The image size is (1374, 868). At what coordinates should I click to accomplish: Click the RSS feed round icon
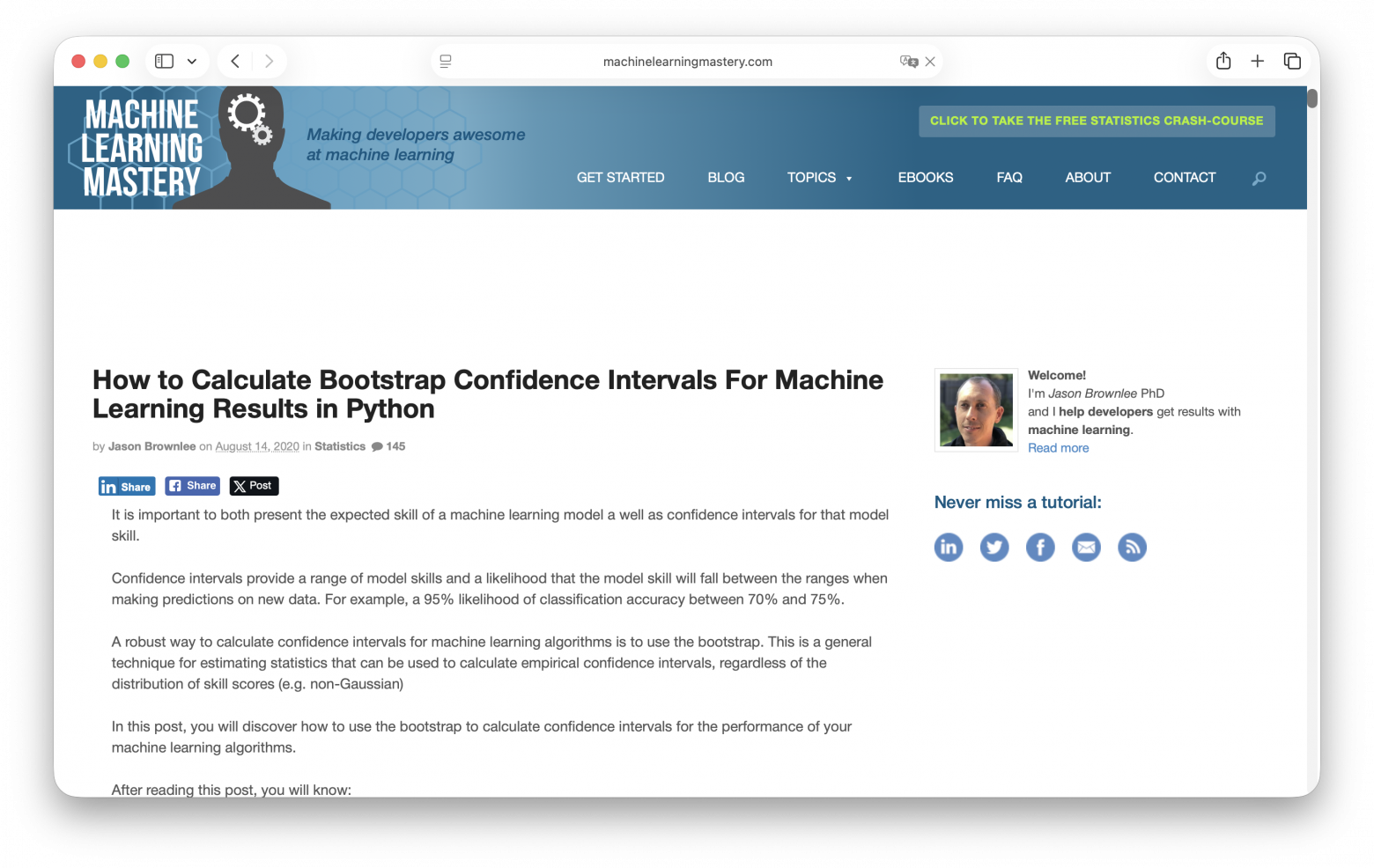(x=1132, y=548)
